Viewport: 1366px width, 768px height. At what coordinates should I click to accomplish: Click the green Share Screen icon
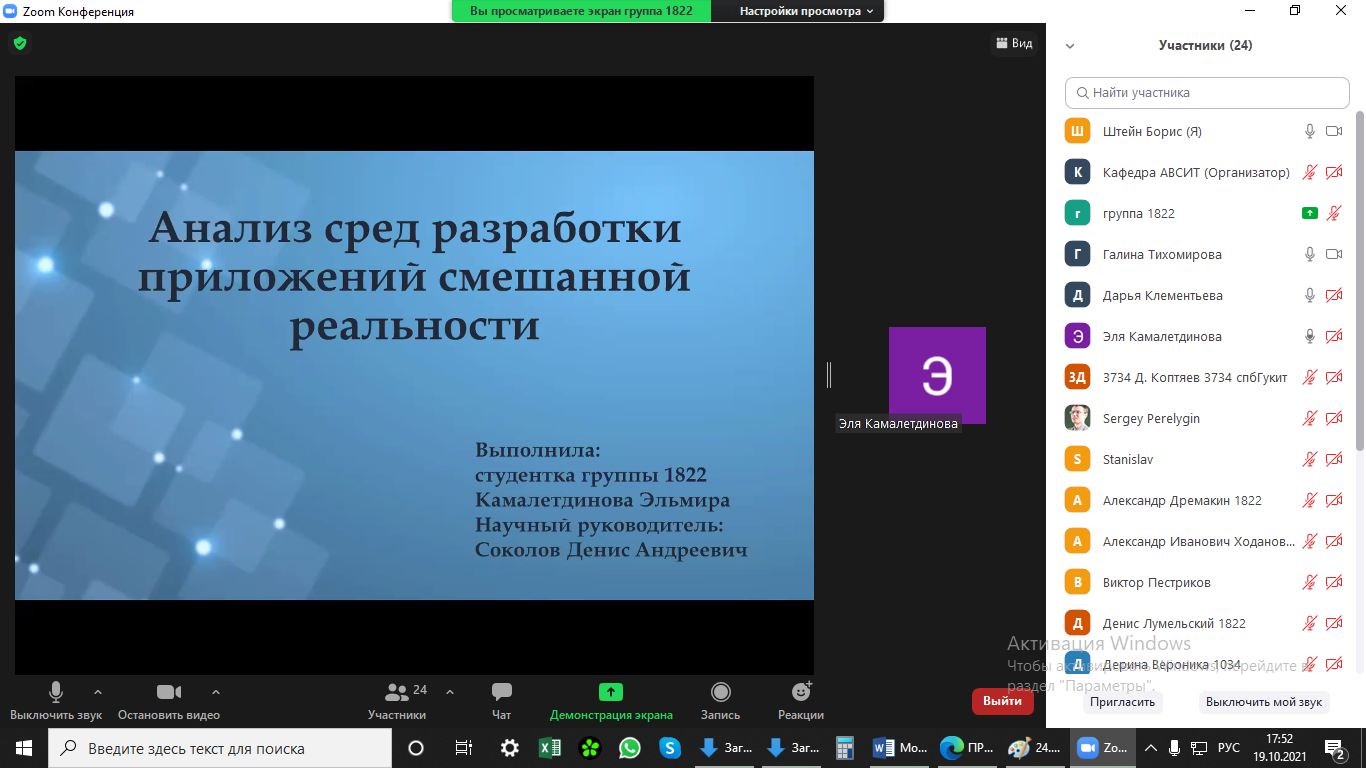click(x=611, y=692)
